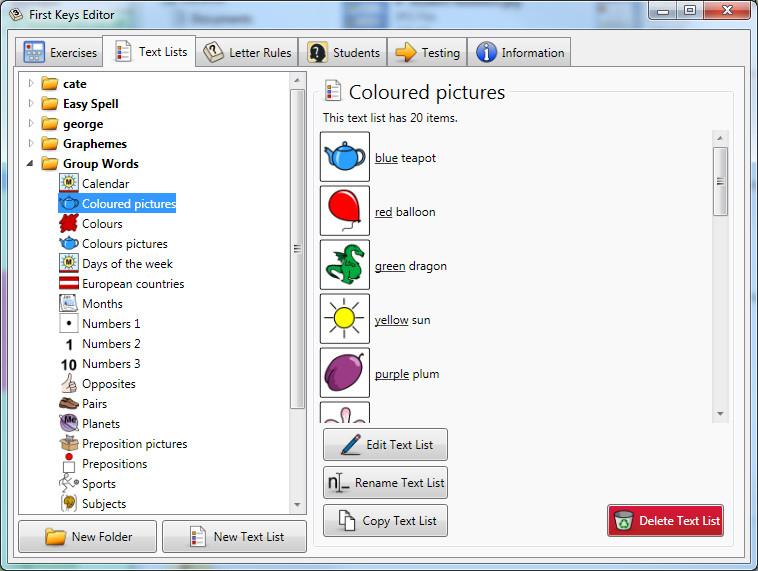Click the yellow sun picture icon

pyautogui.click(x=345, y=320)
